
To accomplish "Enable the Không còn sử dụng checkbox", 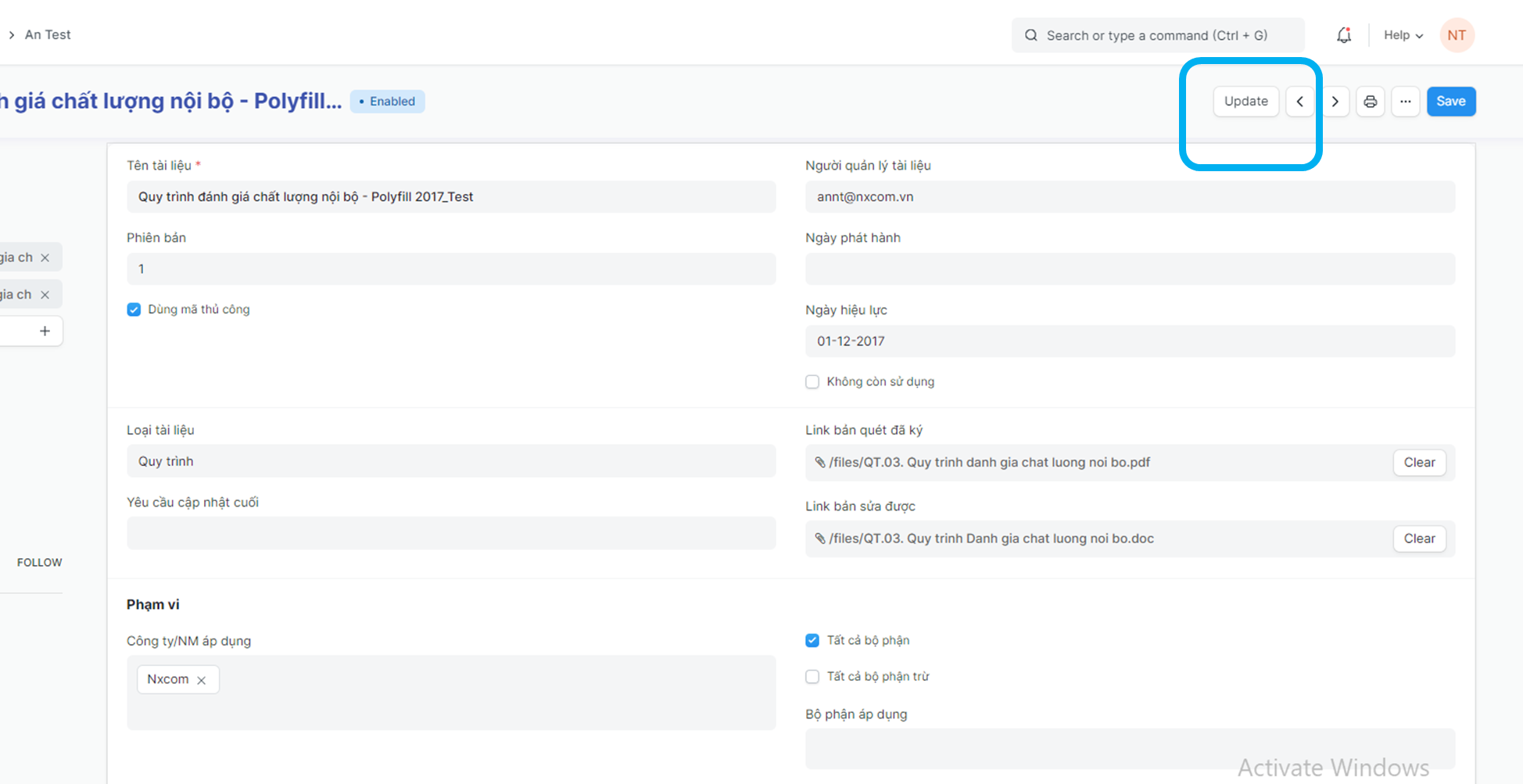I will [812, 382].
